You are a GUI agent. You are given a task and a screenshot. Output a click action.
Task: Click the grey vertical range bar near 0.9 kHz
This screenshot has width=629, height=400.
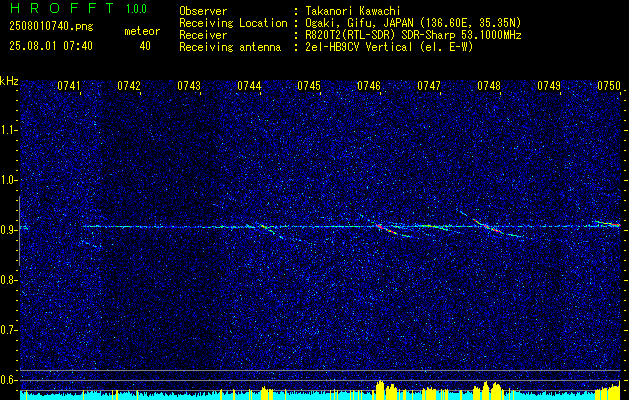(19, 231)
